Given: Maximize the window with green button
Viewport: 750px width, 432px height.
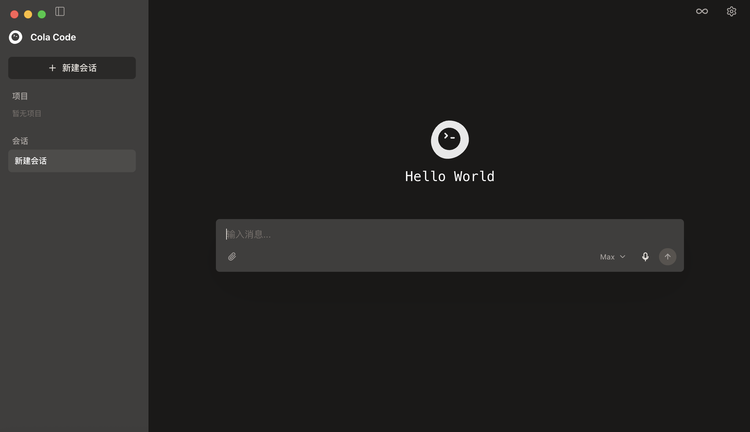Looking at the screenshot, I should click(x=42, y=14).
